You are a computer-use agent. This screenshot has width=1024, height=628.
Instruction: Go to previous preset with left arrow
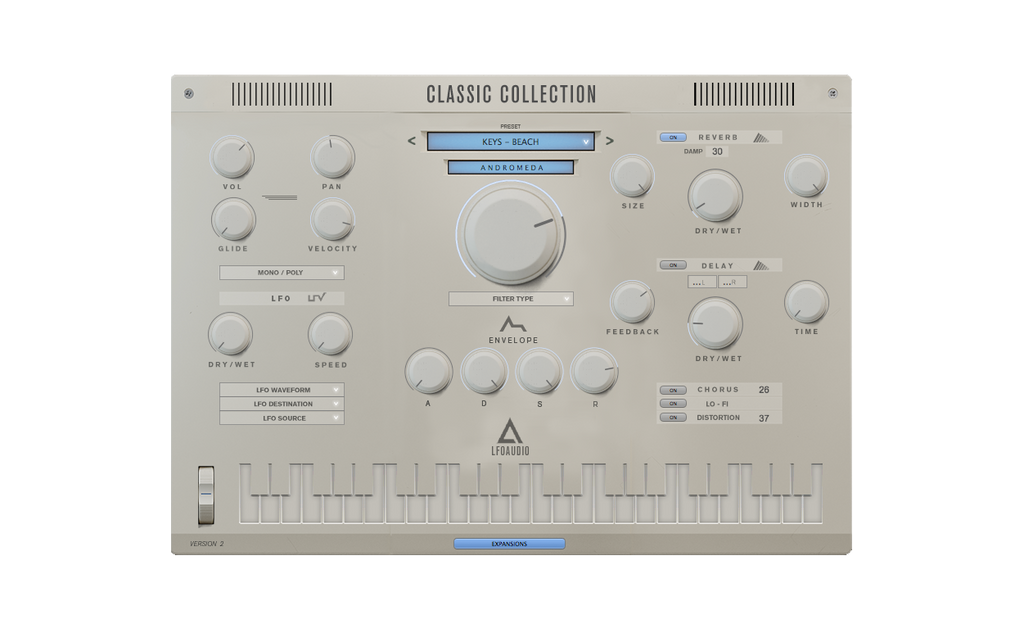click(411, 141)
